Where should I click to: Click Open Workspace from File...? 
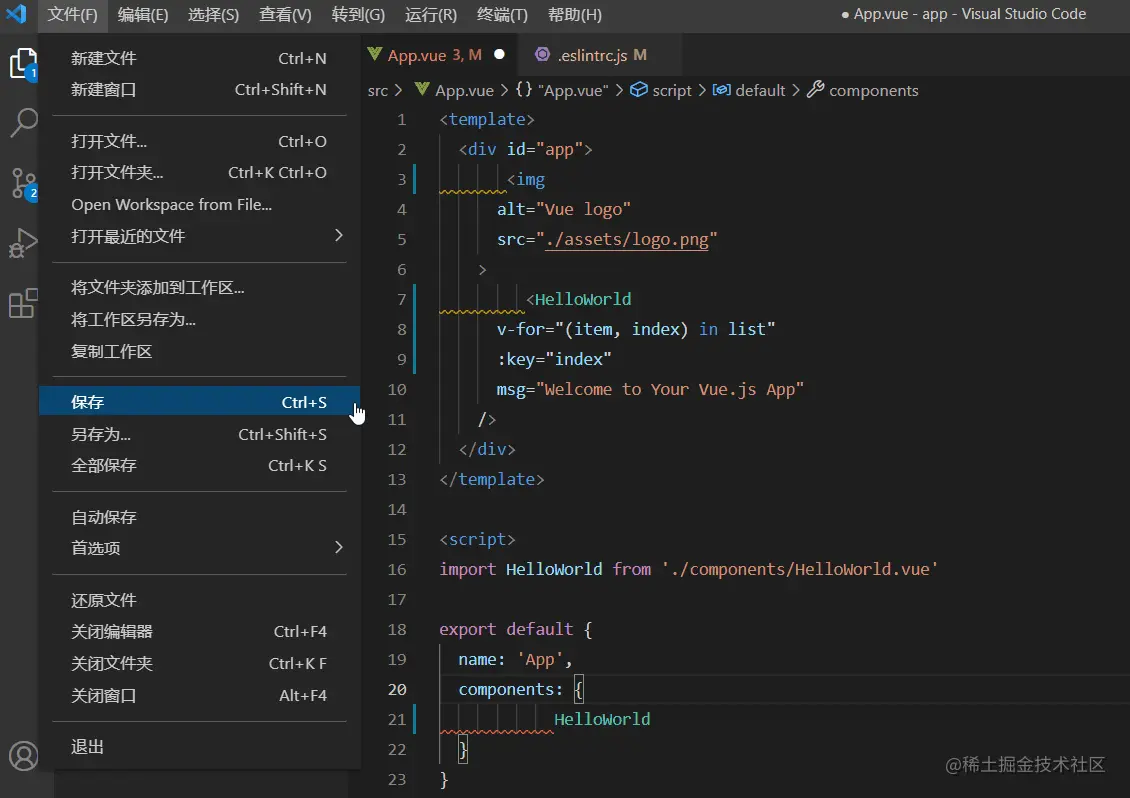tap(200, 205)
